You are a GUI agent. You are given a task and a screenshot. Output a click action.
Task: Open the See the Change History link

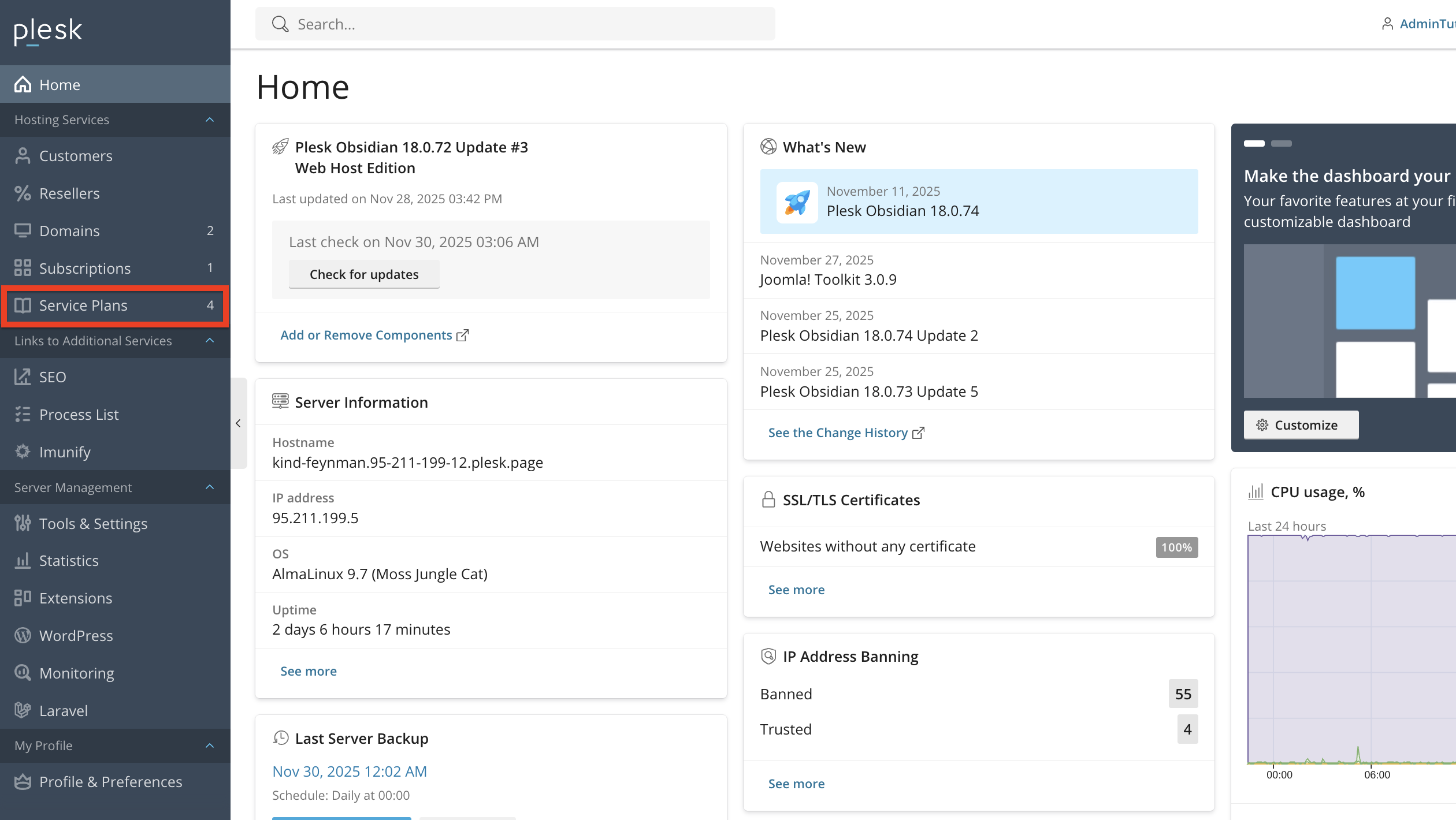tap(838, 433)
